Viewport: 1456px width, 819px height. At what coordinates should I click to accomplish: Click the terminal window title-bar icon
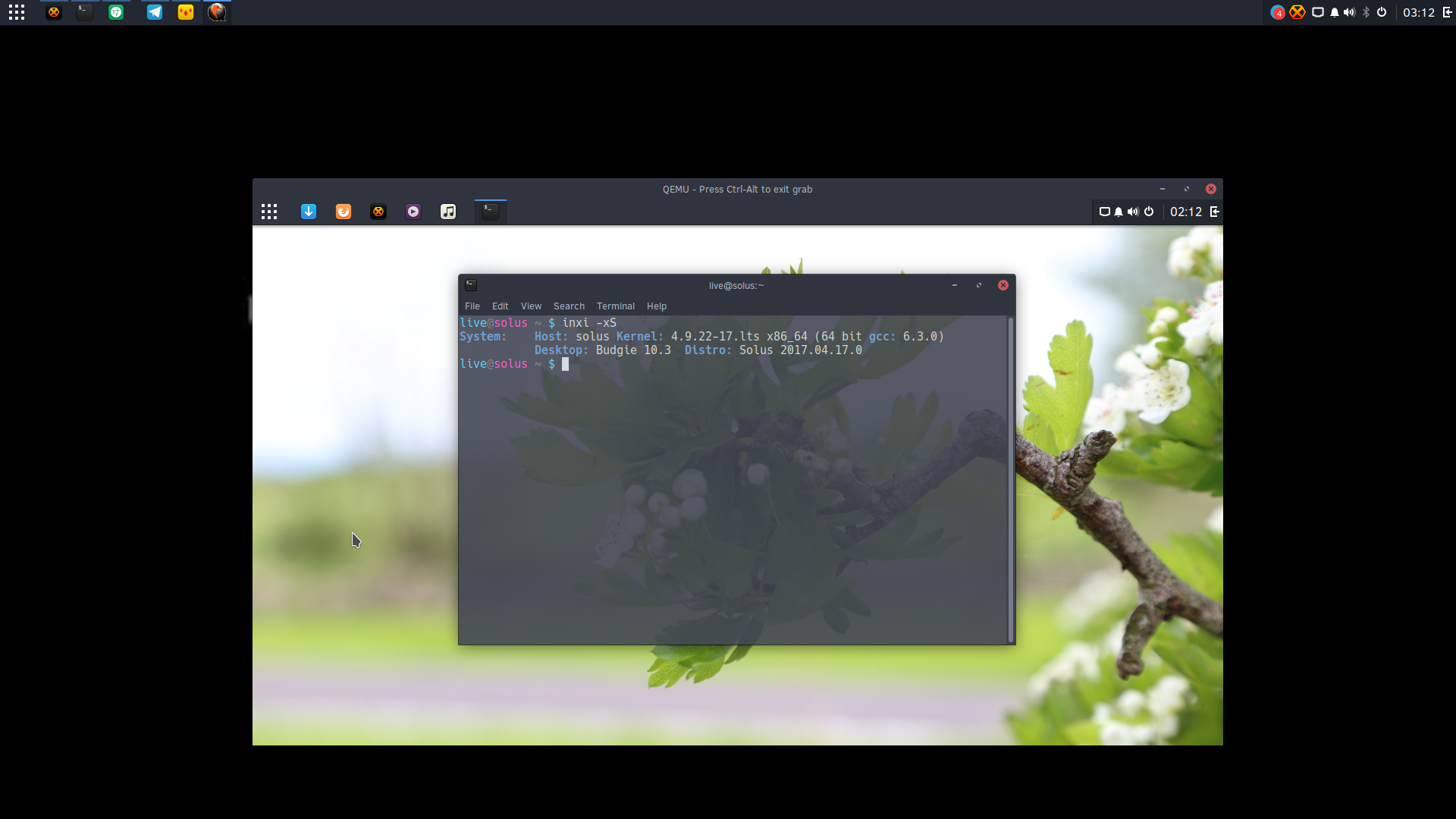coord(471,285)
